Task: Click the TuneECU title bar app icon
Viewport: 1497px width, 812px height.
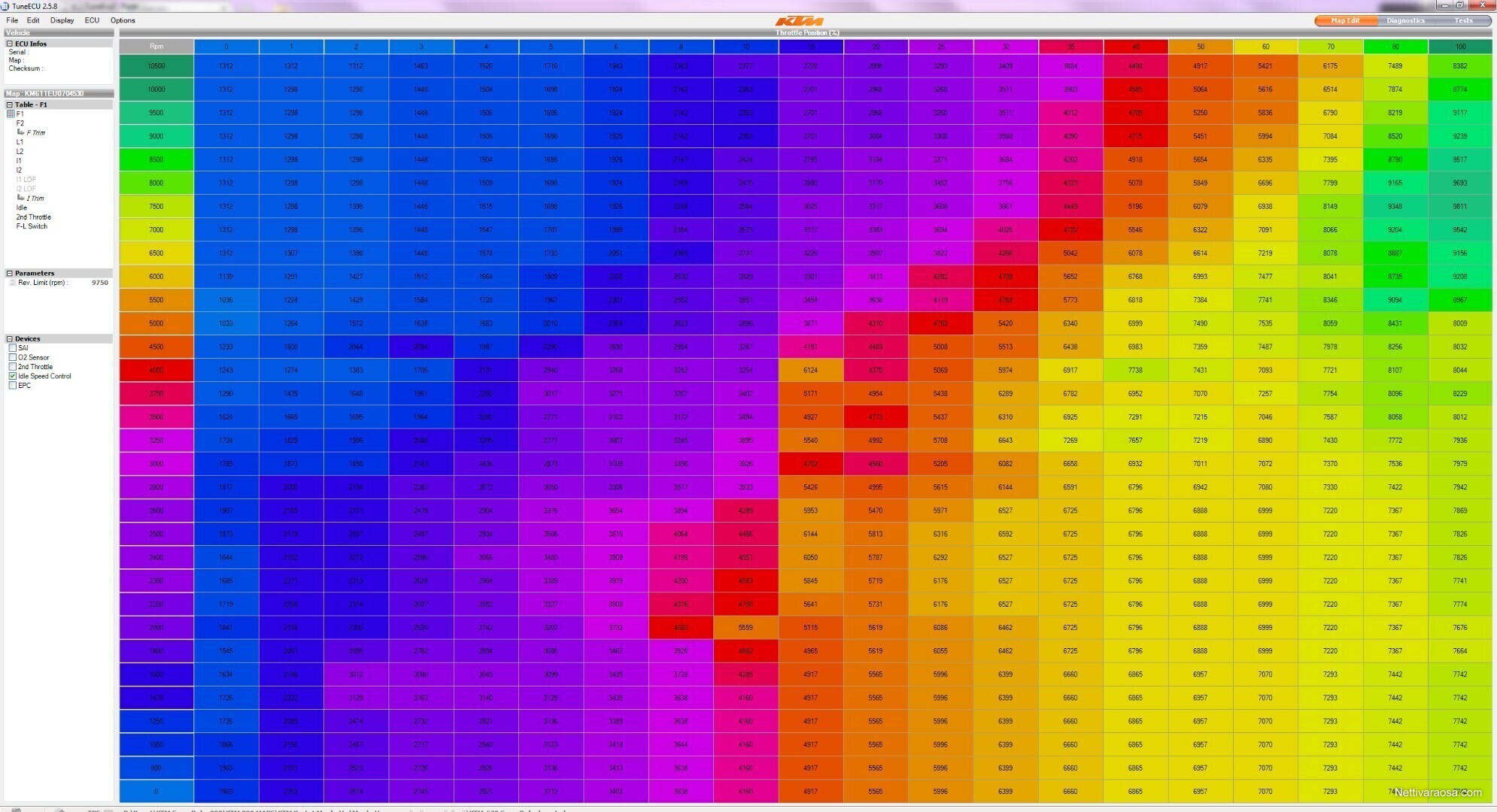Action: tap(6, 6)
